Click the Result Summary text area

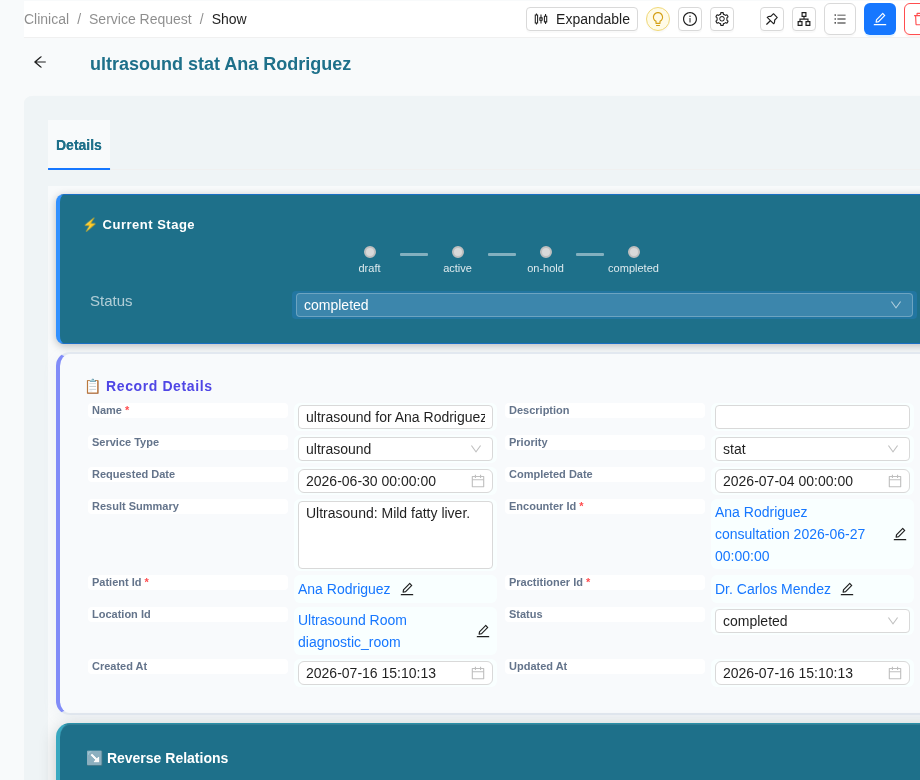click(x=395, y=535)
